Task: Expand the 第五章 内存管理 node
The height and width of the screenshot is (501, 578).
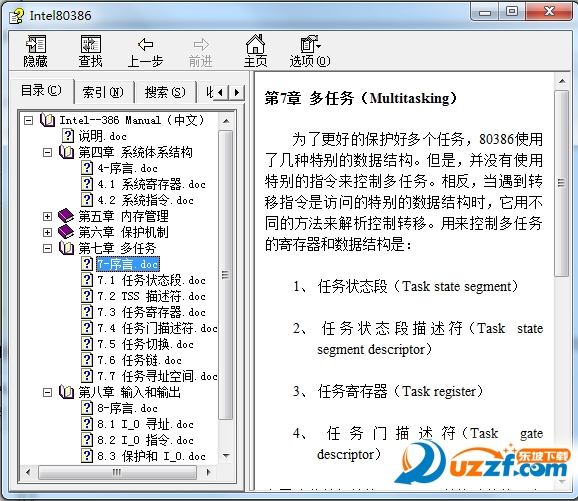Action: [x=48, y=216]
